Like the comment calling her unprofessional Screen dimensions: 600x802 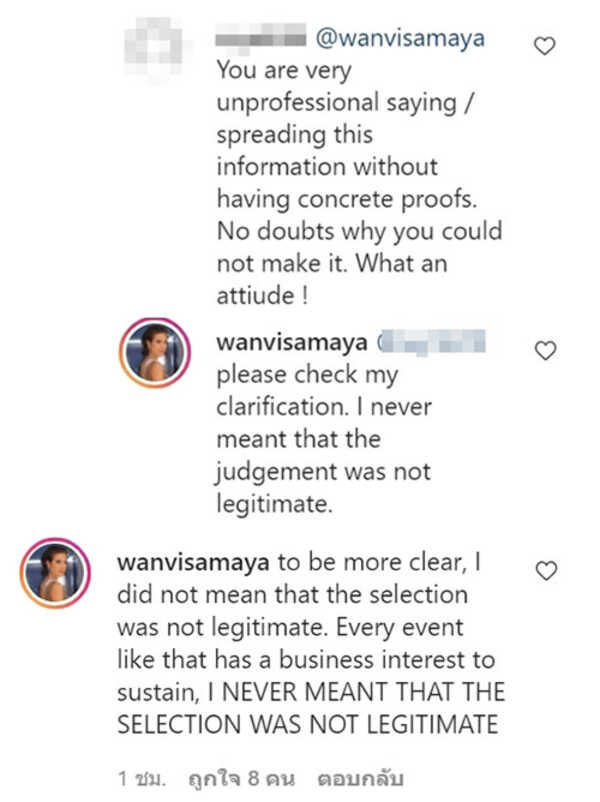click(x=544, y=46)
